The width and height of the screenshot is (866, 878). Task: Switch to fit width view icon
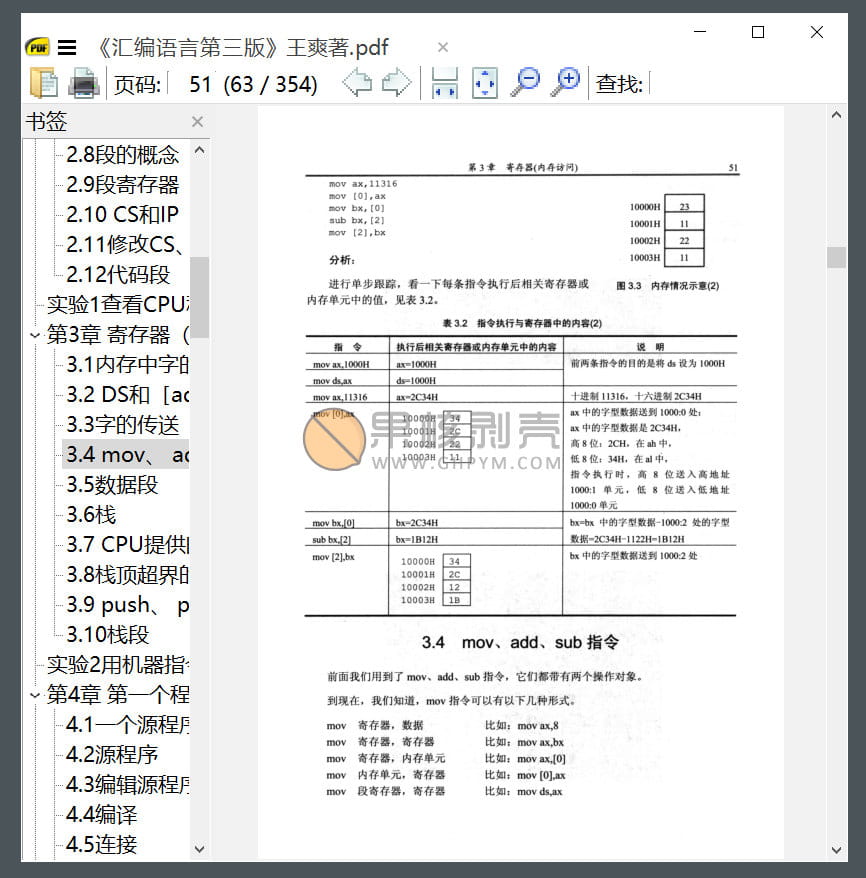click(x=444, y=83)
